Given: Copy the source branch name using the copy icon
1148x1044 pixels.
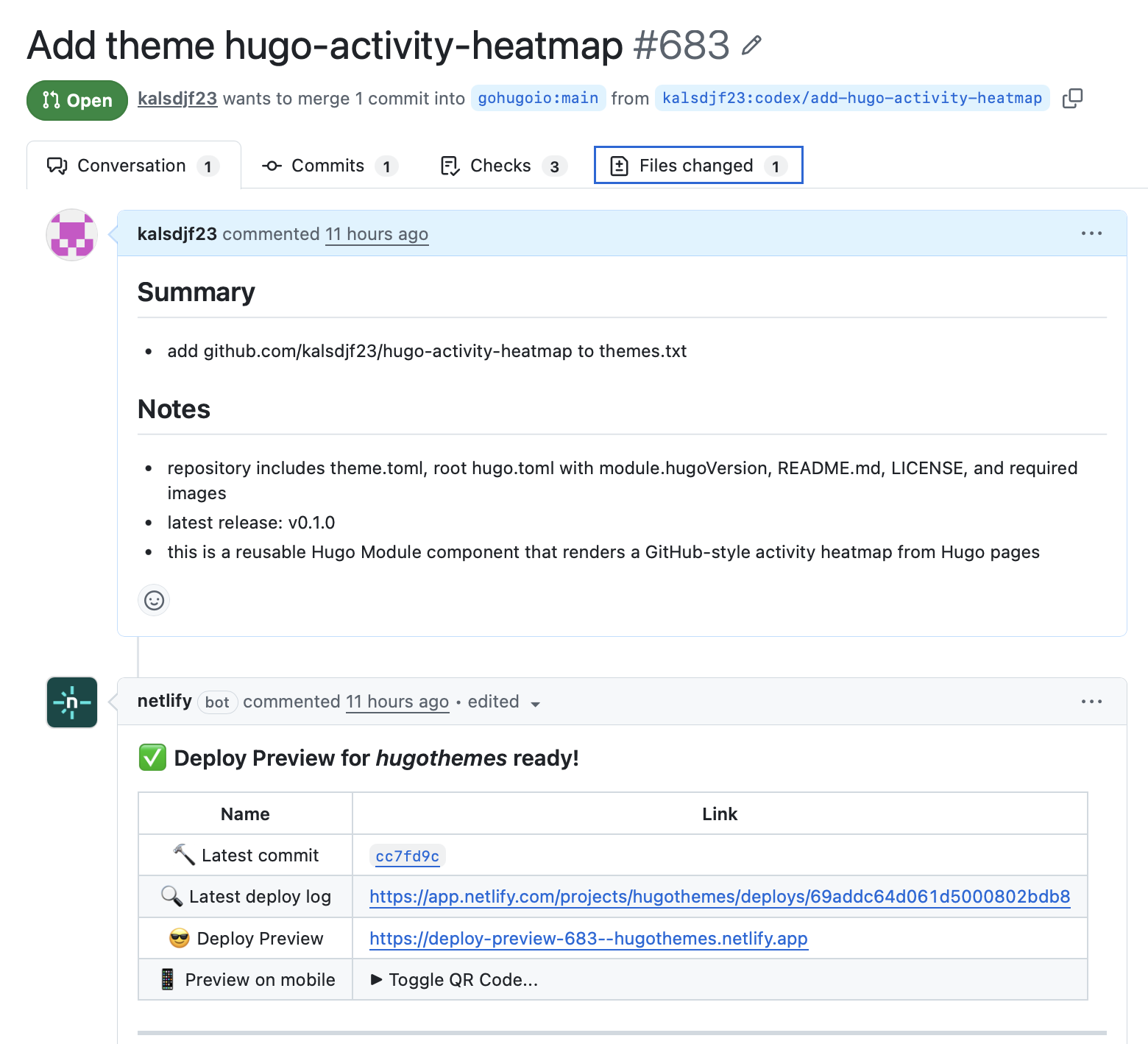Looking at the screenshot, I should [x=1072, y=98].
